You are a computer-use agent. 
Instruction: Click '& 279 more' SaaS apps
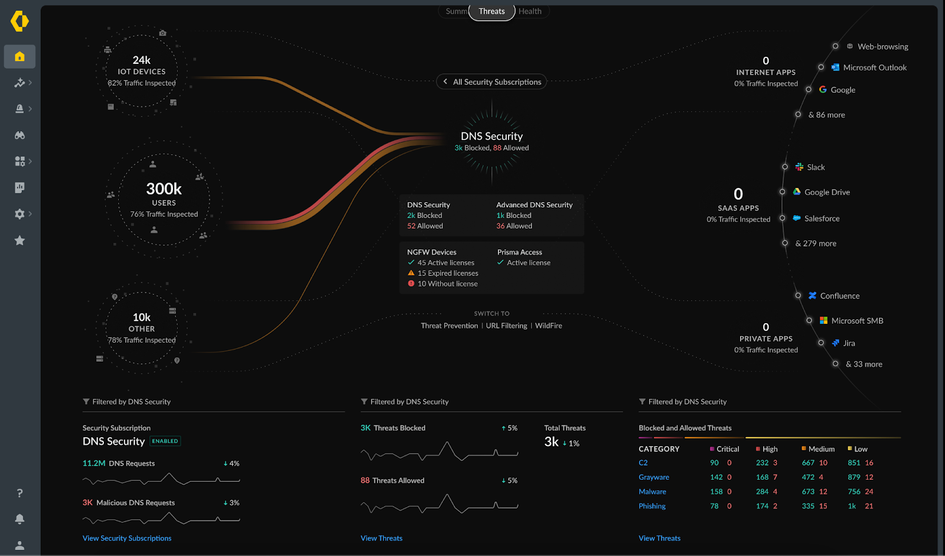coord(815,243)
